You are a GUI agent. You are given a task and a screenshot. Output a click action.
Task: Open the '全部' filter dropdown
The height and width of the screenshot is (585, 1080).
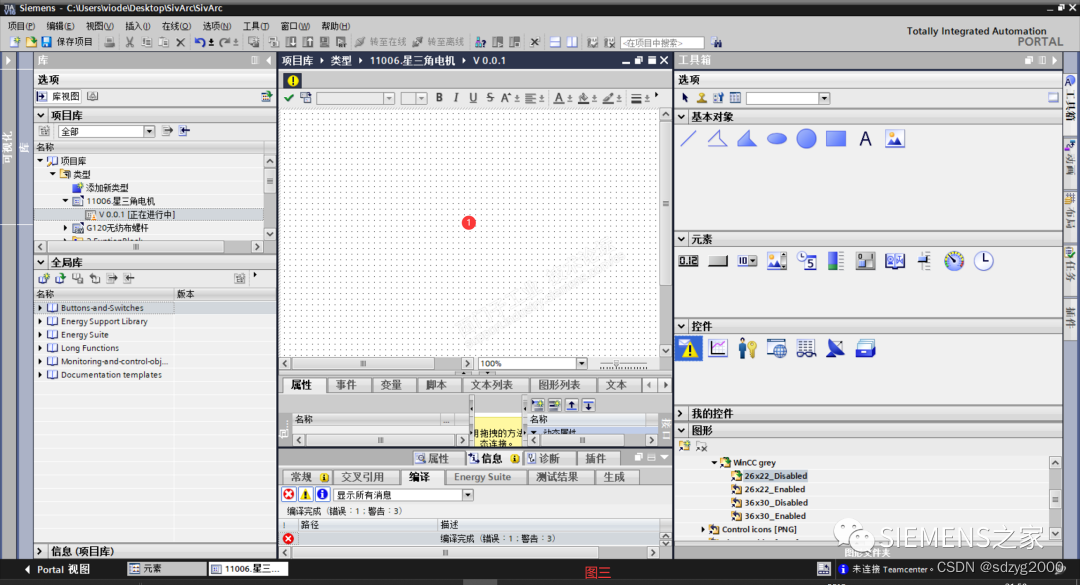pos(149,131)
